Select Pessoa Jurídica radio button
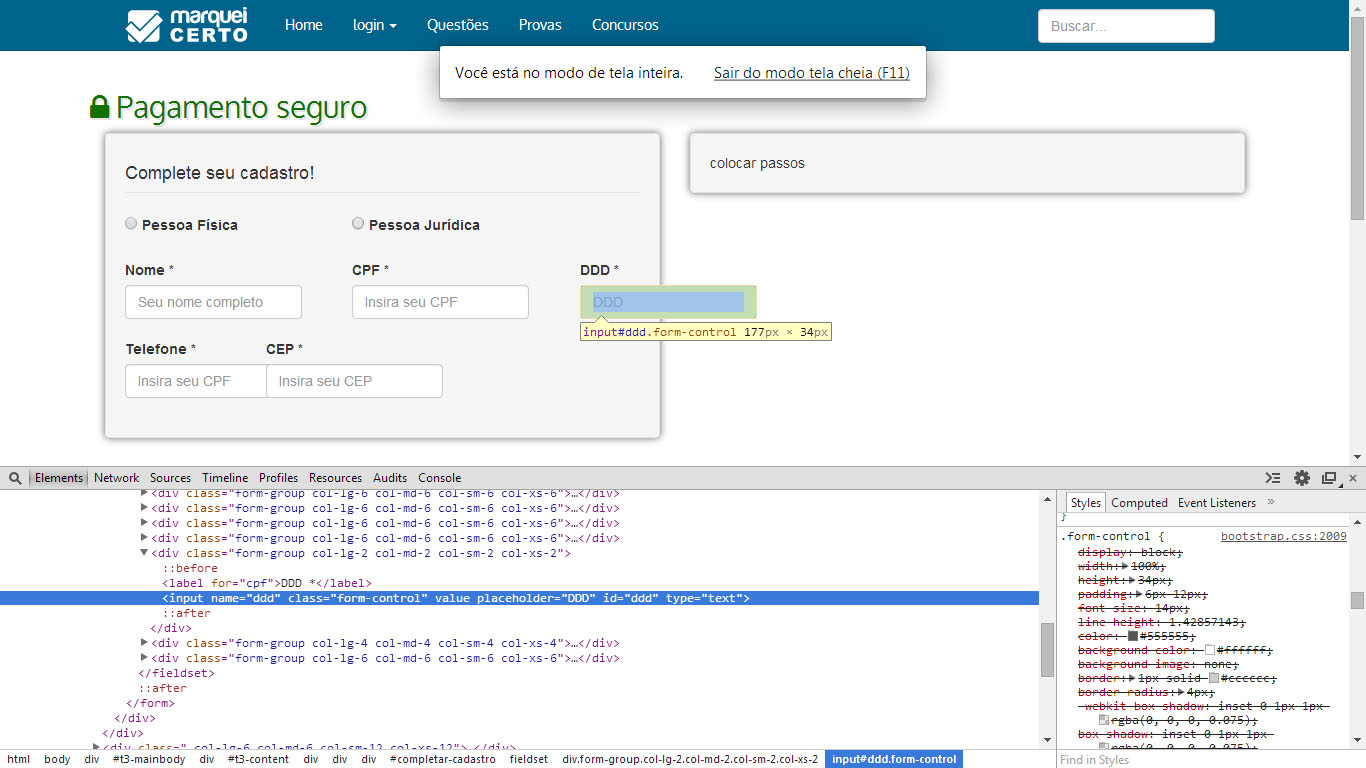The height and width of the screenshot is (768, 1366). pyautogui.click(x=358, y=224)
